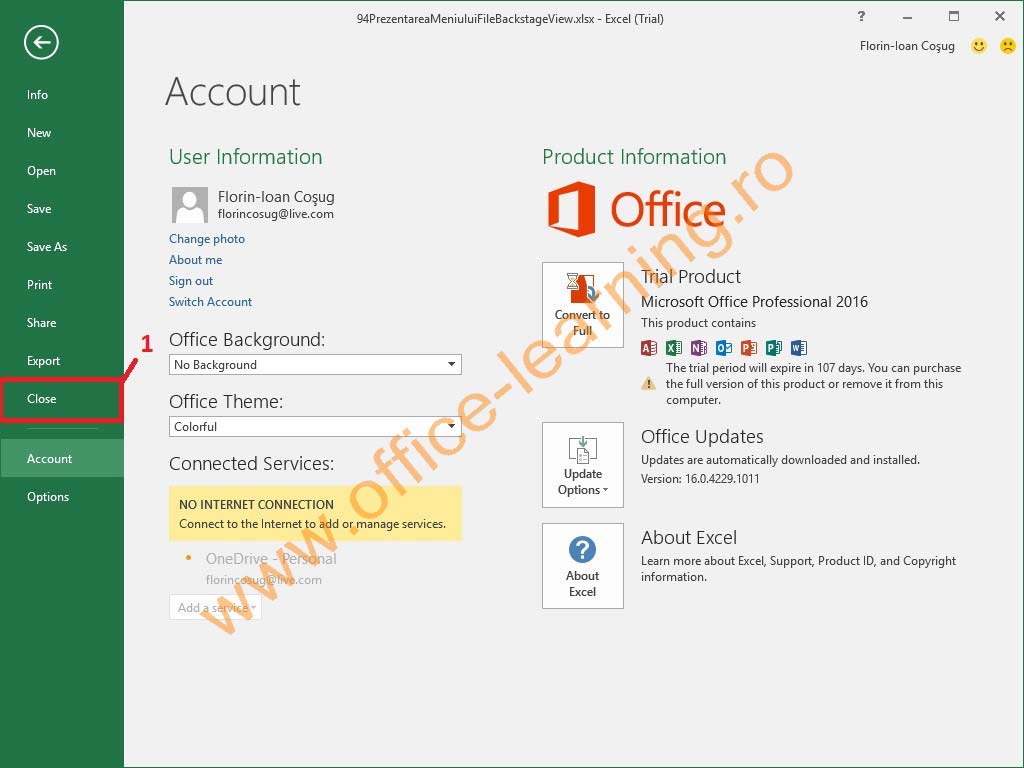Open the Print page
Viewport: 1024px width, 768px height.
(62, 285)
